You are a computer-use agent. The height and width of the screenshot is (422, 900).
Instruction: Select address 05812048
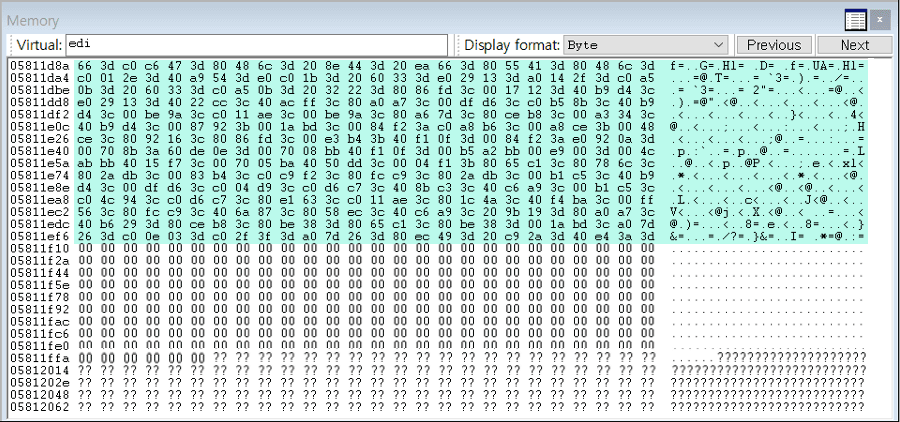[40, 395]
